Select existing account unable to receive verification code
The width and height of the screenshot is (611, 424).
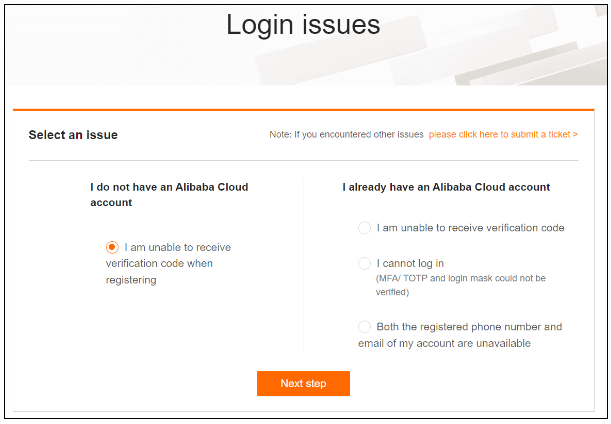click(365, 228)
